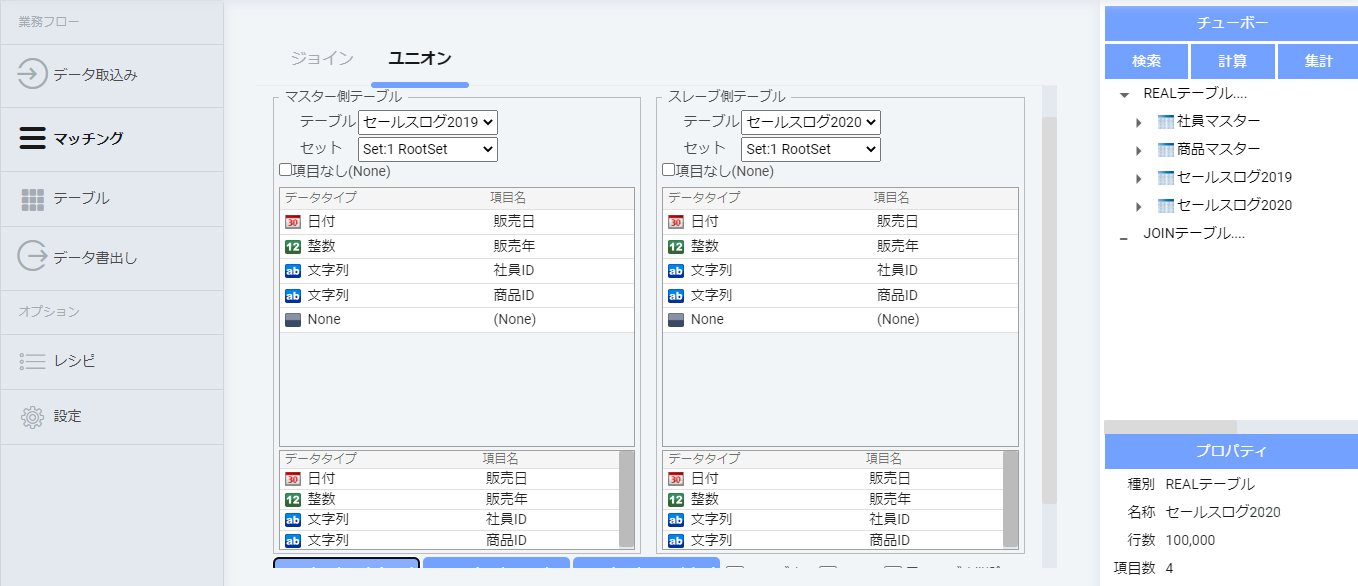
Task: Select master-side 販売年 integer row
Action: [x=456, y=246]
